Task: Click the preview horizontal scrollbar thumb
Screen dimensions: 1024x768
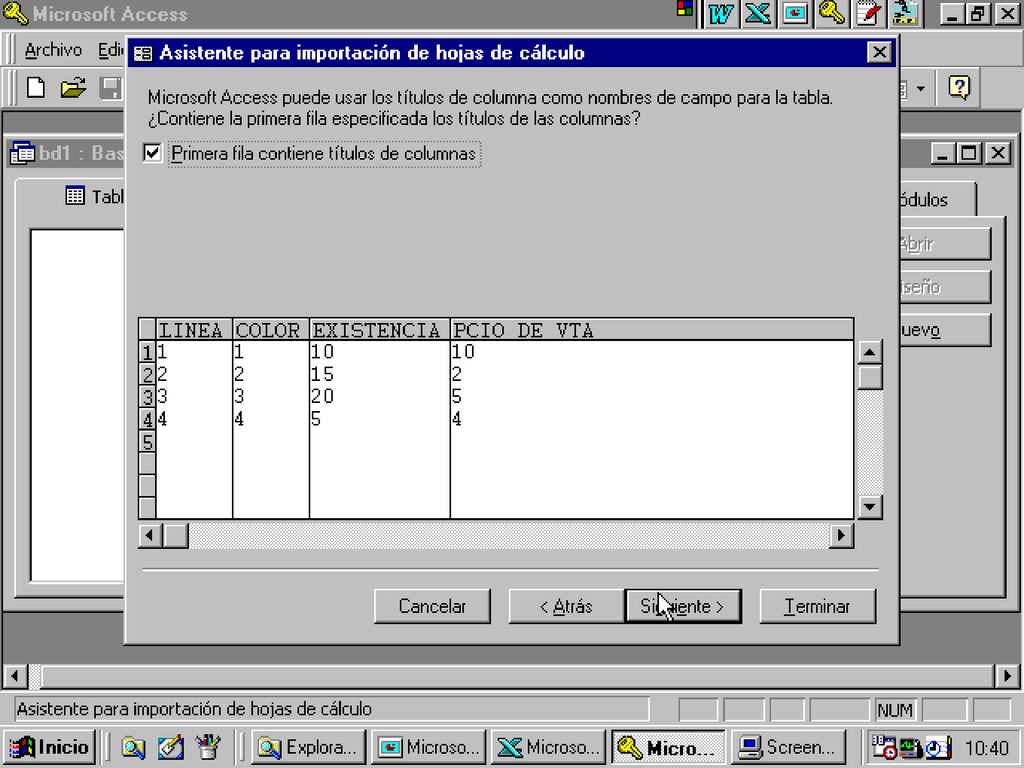Action: point(176,536)
